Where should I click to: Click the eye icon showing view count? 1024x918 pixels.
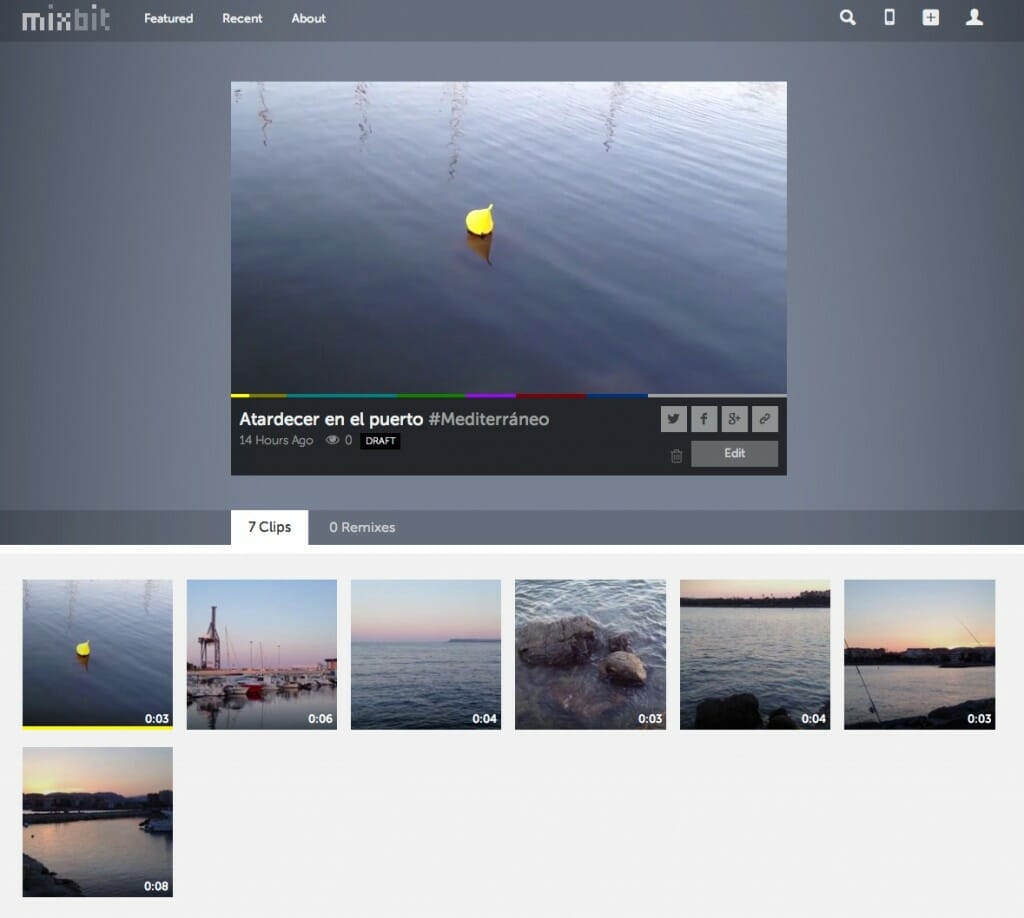(x=331, y=440)
